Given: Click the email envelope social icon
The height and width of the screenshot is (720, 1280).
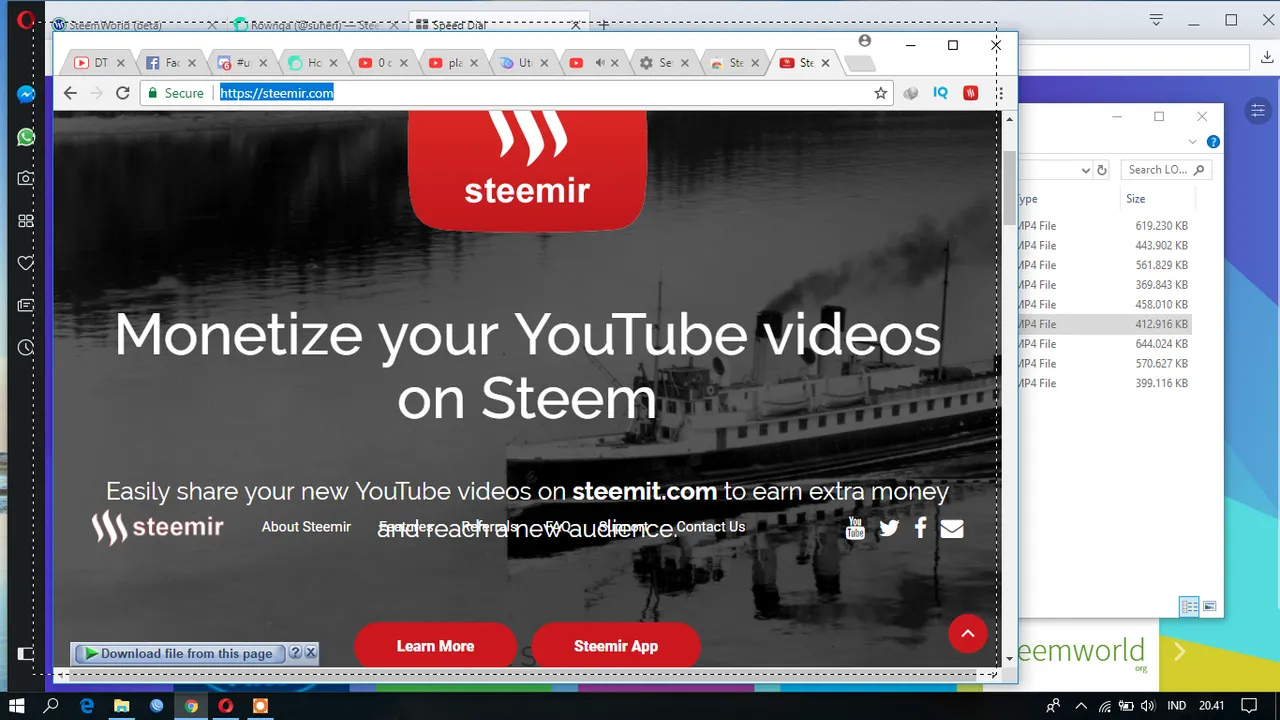Looking at the screenshot, I should 952,528.
